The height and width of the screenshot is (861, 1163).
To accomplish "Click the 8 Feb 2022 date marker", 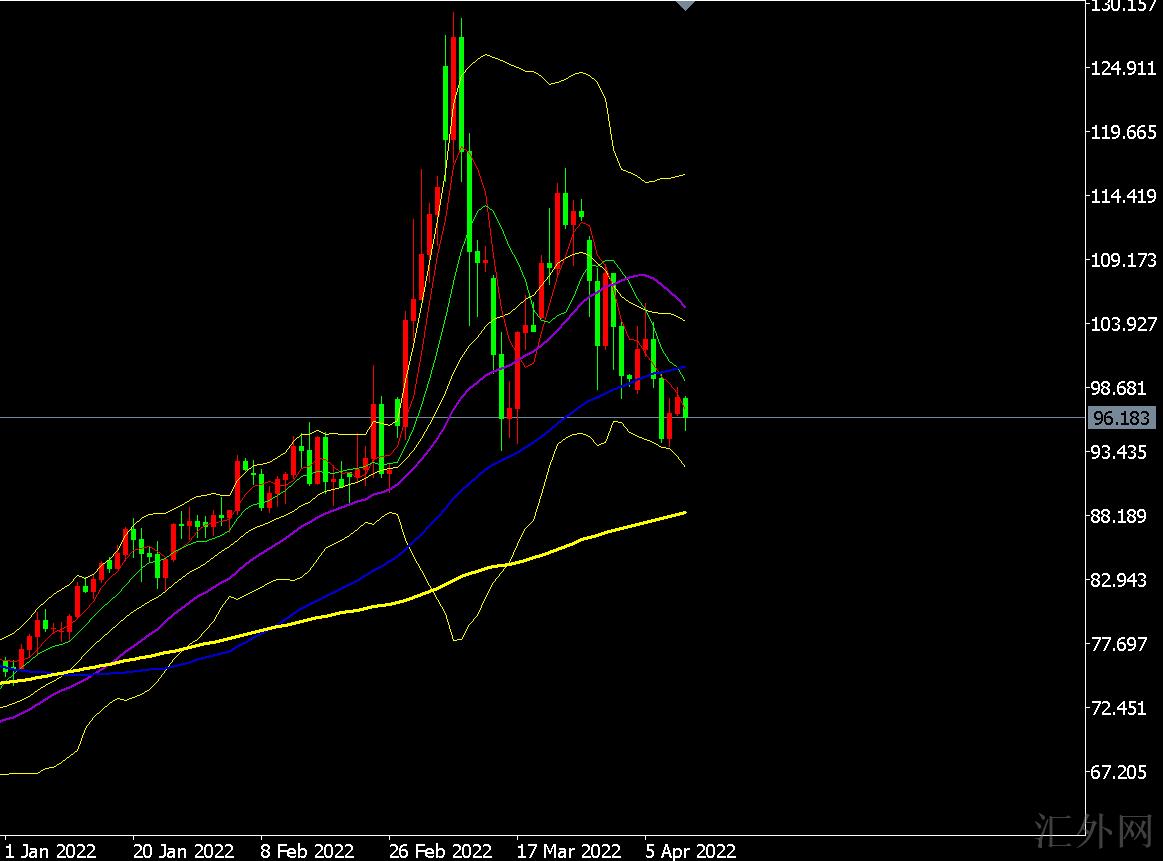I will coord(307,851).
